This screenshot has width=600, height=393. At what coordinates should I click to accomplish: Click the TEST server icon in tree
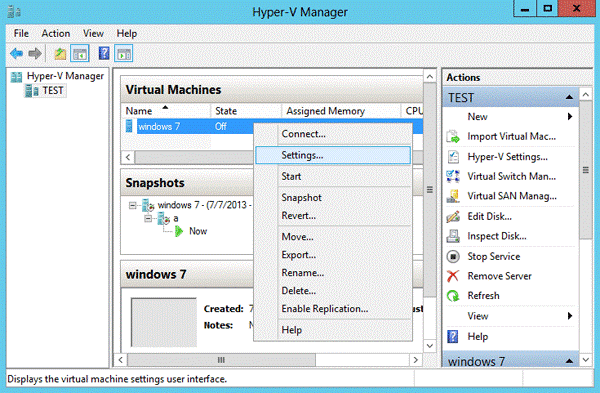31,91
